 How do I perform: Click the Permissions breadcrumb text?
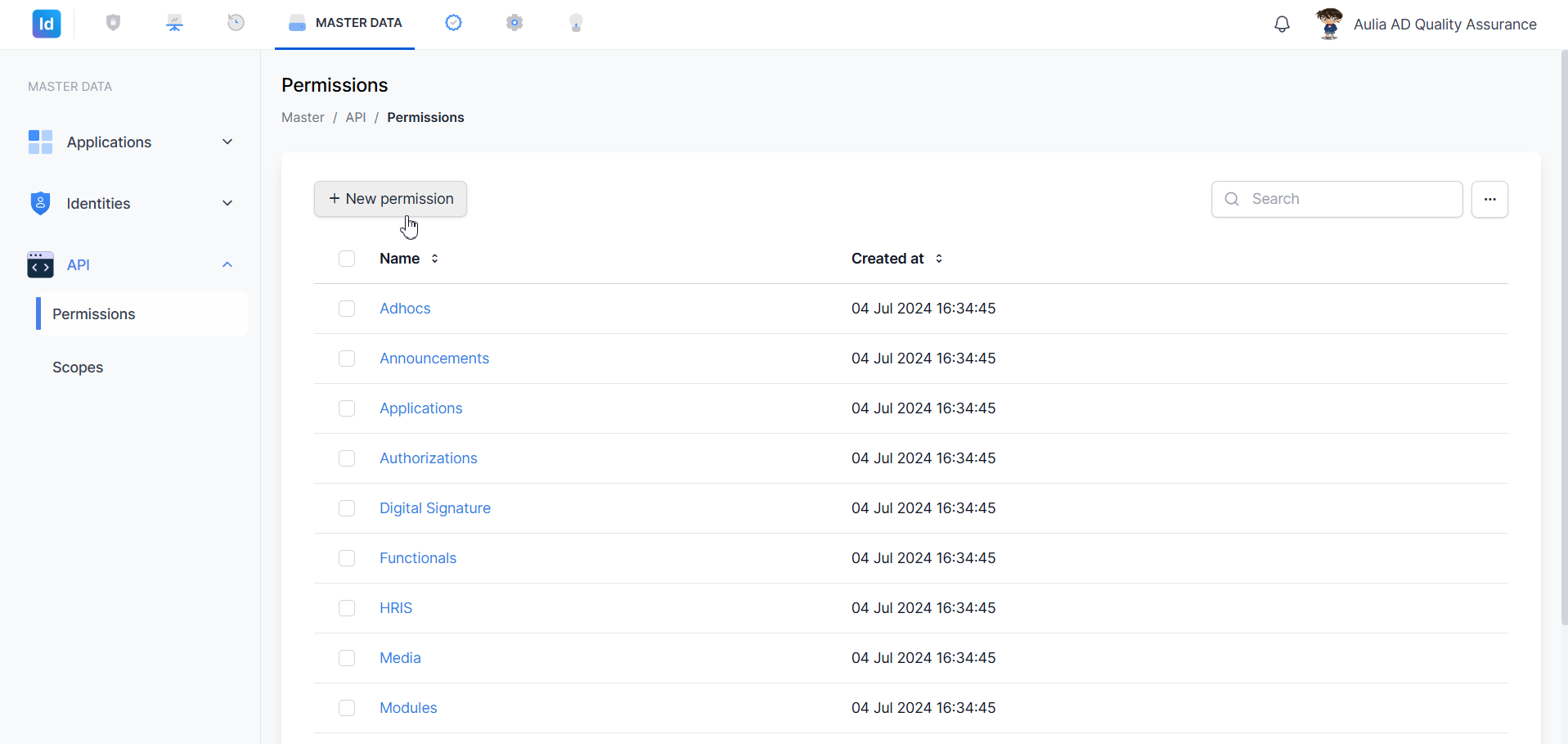click(x=425, y=118)
